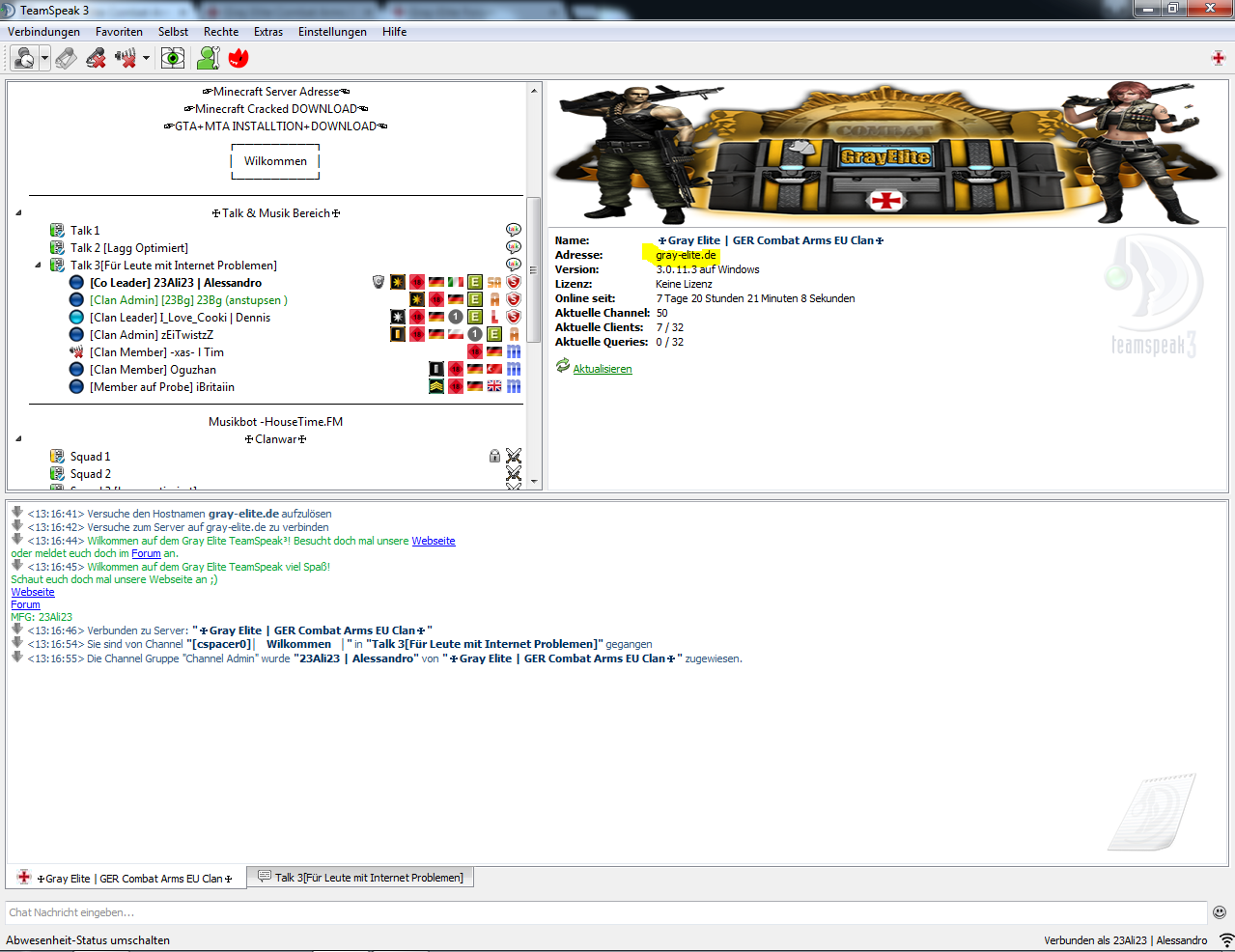Click the Chat Nachricht eingeben input field
The image size is (1235, 952).
pyautogui.click(x=606, y=912)
